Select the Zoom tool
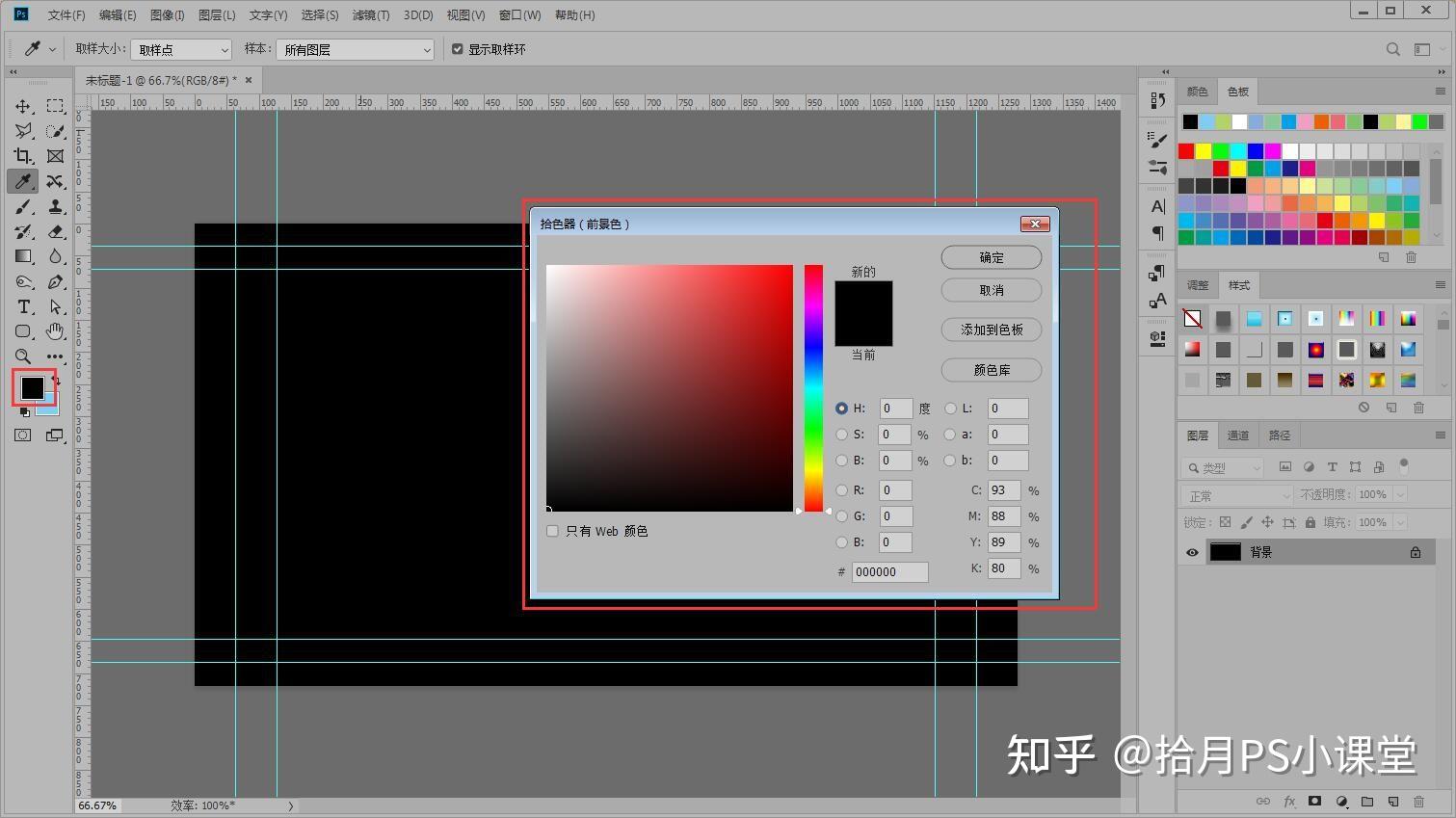This screenshot has height=818, width=1456. [x=21, y=356]
